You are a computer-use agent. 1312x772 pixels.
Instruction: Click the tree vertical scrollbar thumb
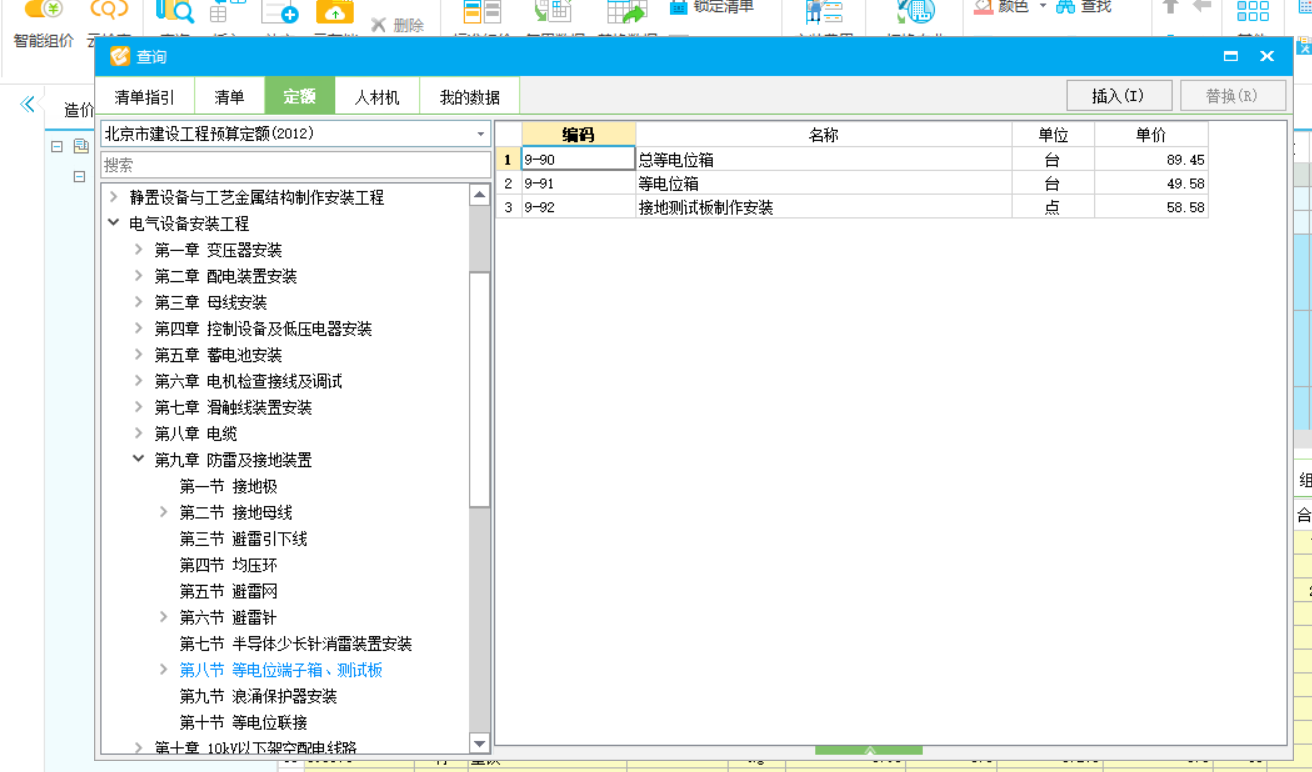point(480,388)
